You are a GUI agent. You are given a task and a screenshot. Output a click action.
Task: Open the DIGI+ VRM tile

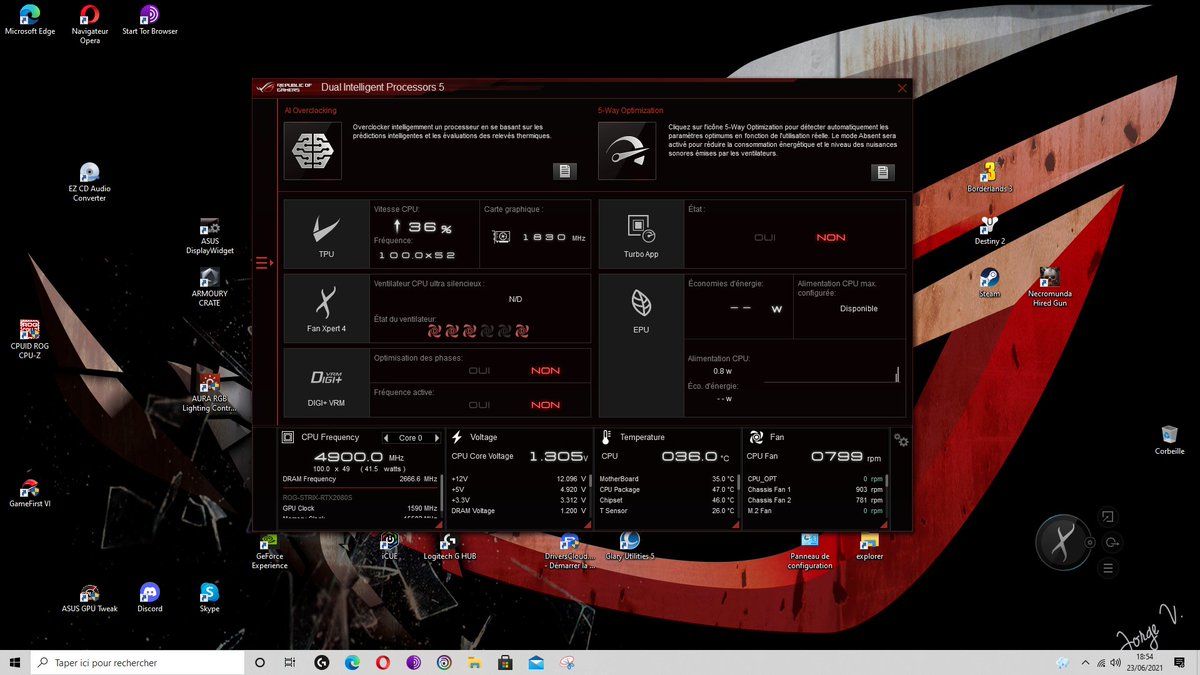click(326, 382)
